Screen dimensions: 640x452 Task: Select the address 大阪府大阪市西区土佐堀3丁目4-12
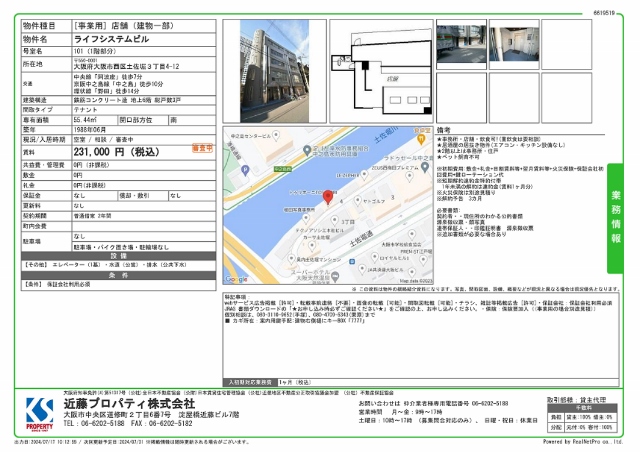tap(126, 66)
